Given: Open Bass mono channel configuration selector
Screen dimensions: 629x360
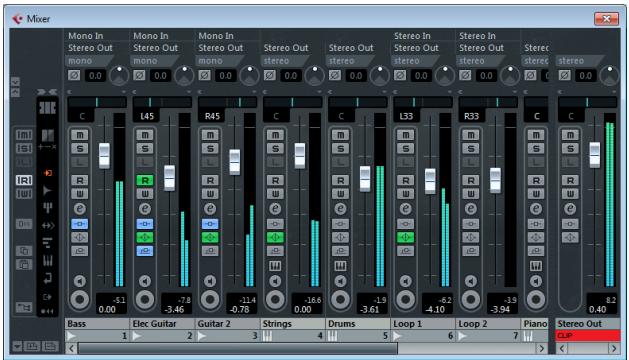Looking at the screenshot, I should coord(89,61).
